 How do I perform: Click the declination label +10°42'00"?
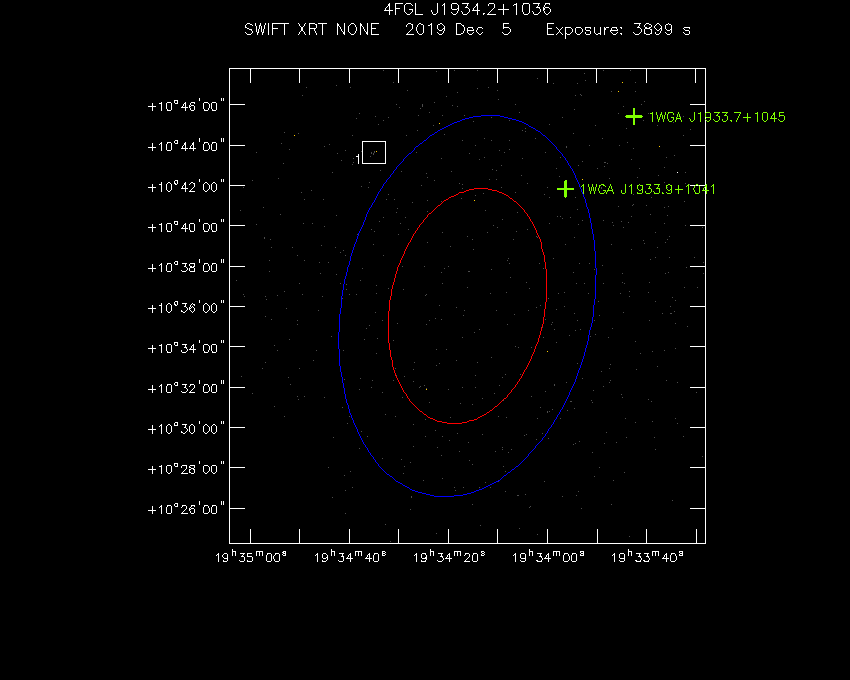click(x=186, y=187)
